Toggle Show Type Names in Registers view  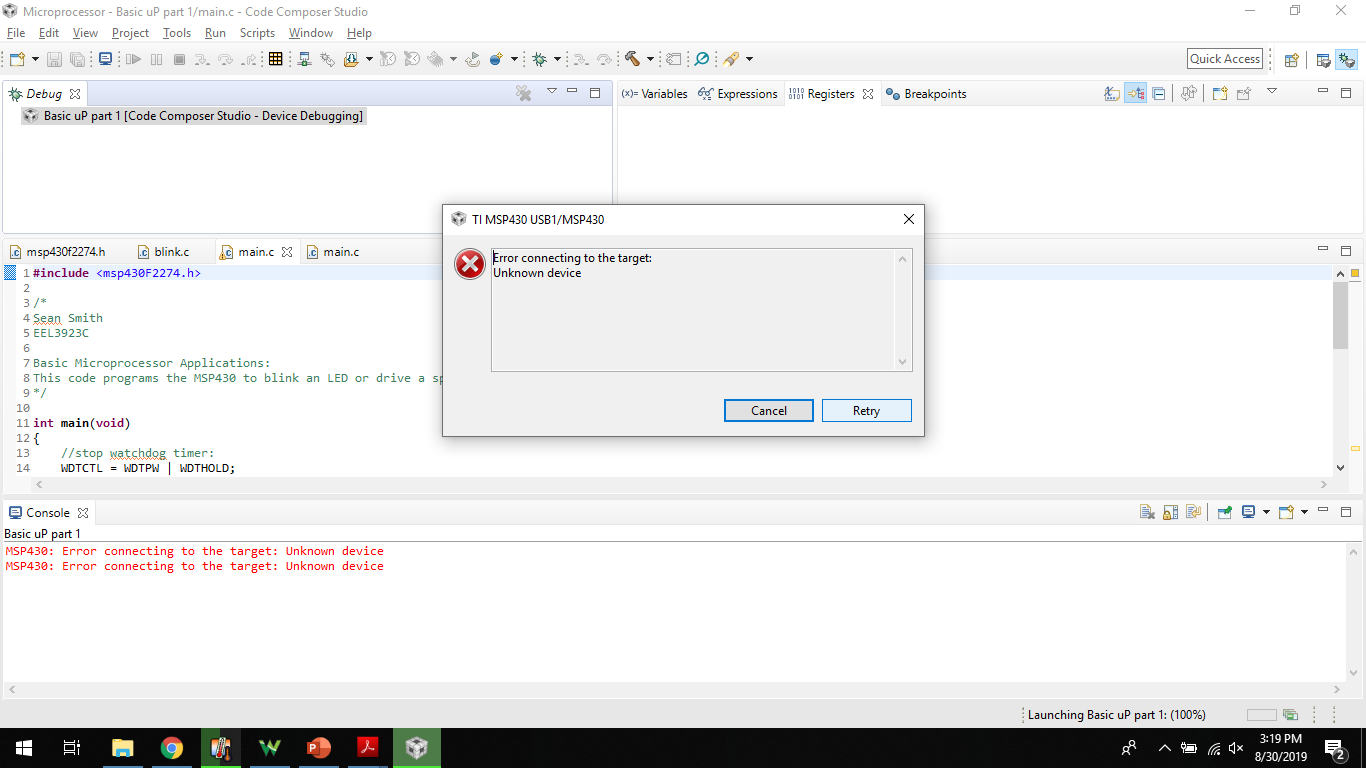tap(1112, 94)
